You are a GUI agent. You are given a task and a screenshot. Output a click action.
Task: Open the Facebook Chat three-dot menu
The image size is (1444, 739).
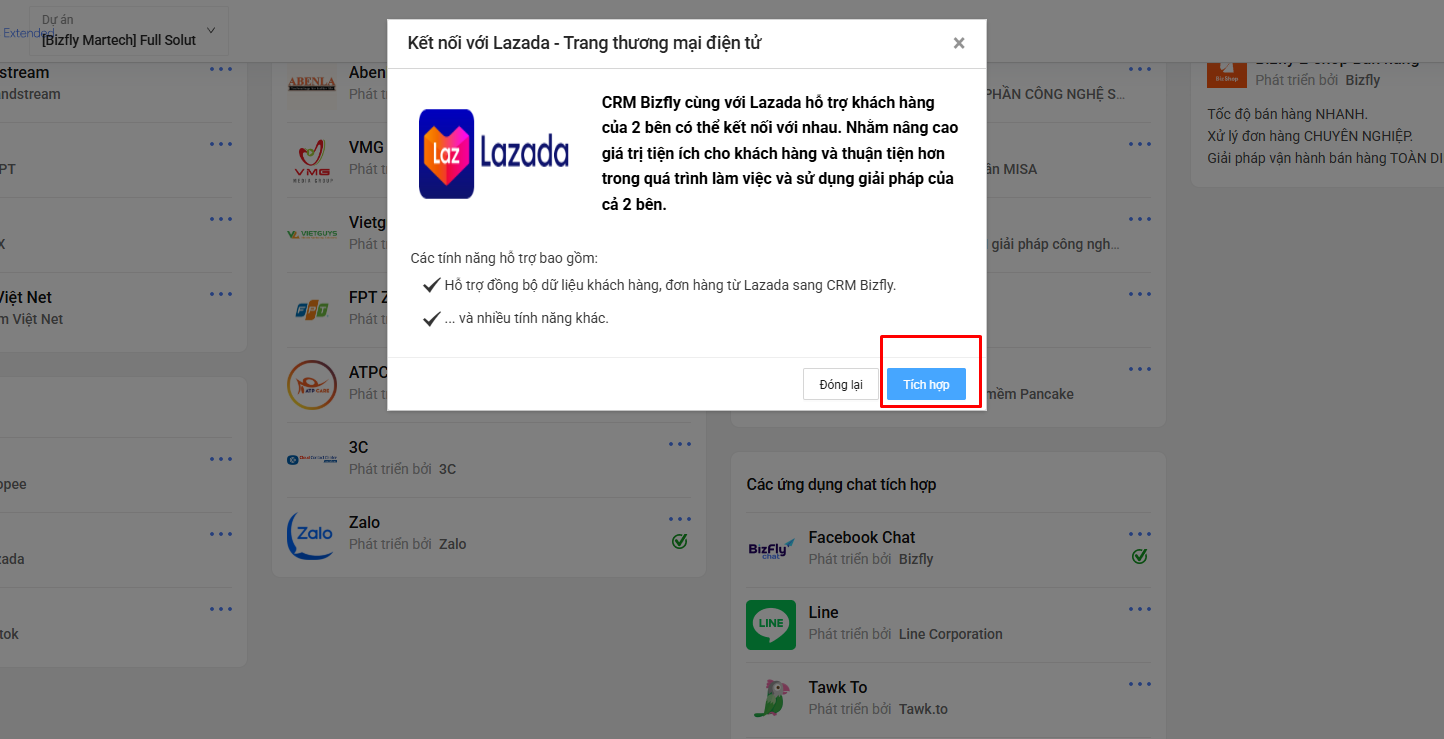click(x=1140, y=534)
